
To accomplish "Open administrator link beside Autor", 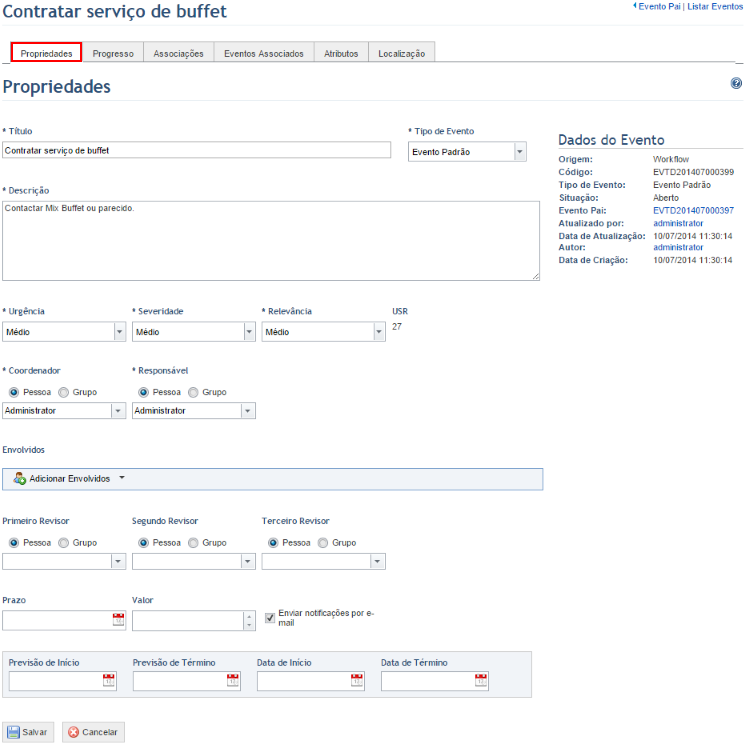I will [678, 247].
